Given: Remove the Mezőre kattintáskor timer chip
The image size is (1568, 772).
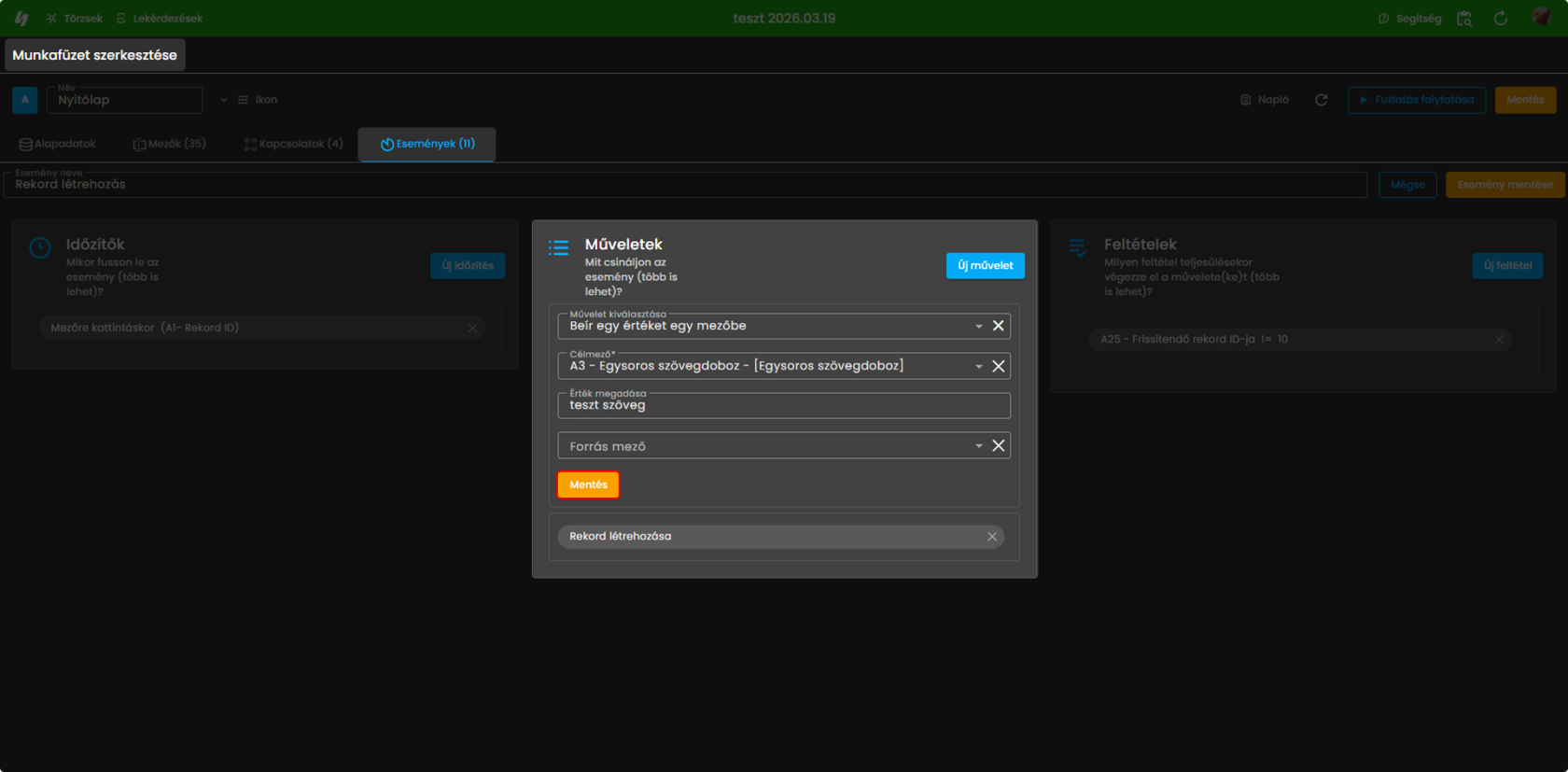Looking at the screenshot, I should tap(473, 329).
